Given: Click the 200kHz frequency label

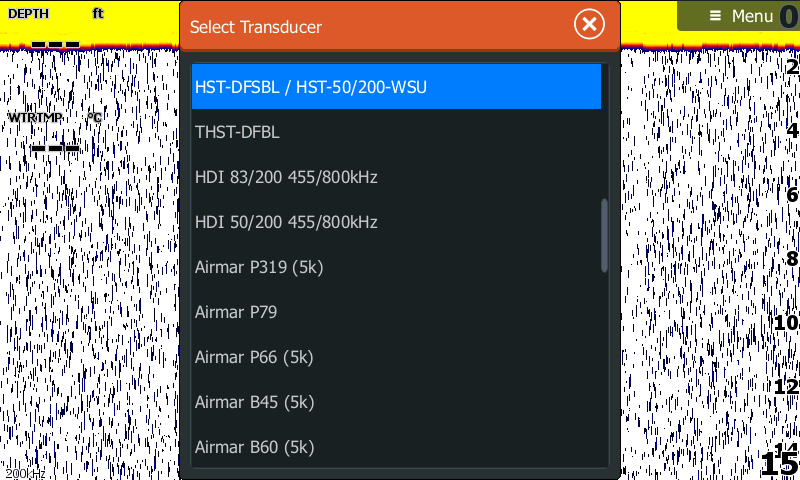Looking at the screenshot, I should pyautogui.click(x=26, y=473).
